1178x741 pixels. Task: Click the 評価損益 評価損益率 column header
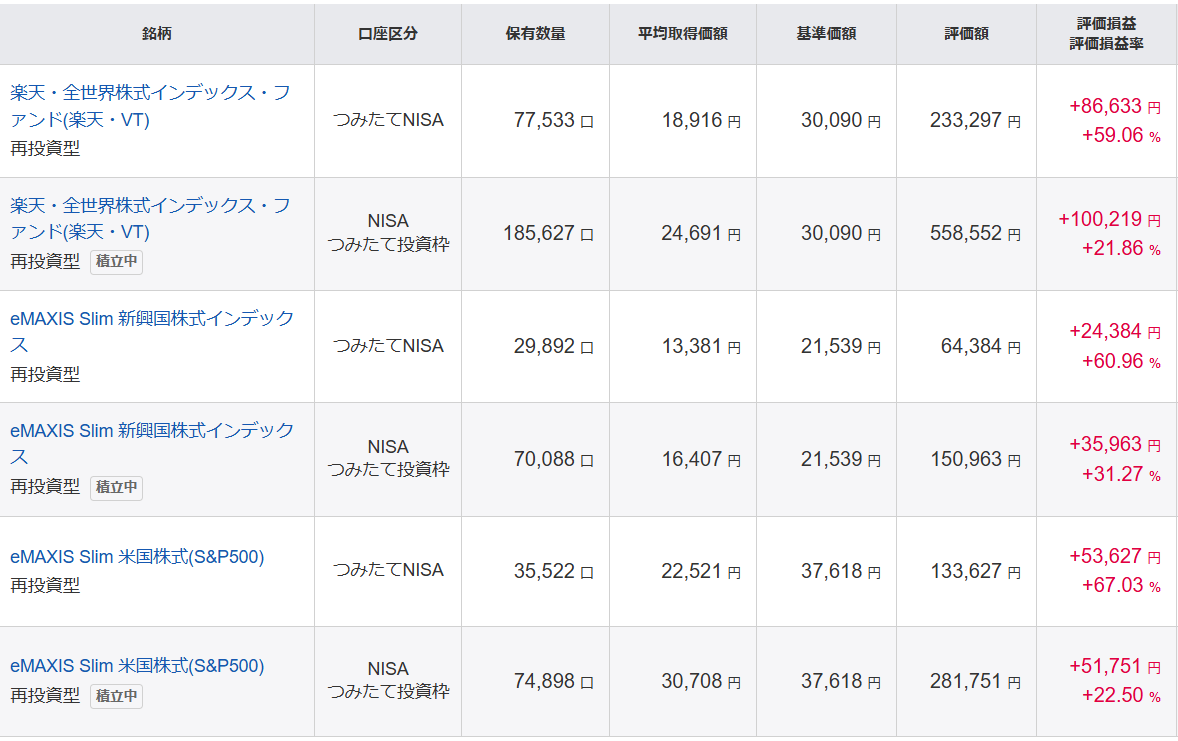pos(1107,33)
